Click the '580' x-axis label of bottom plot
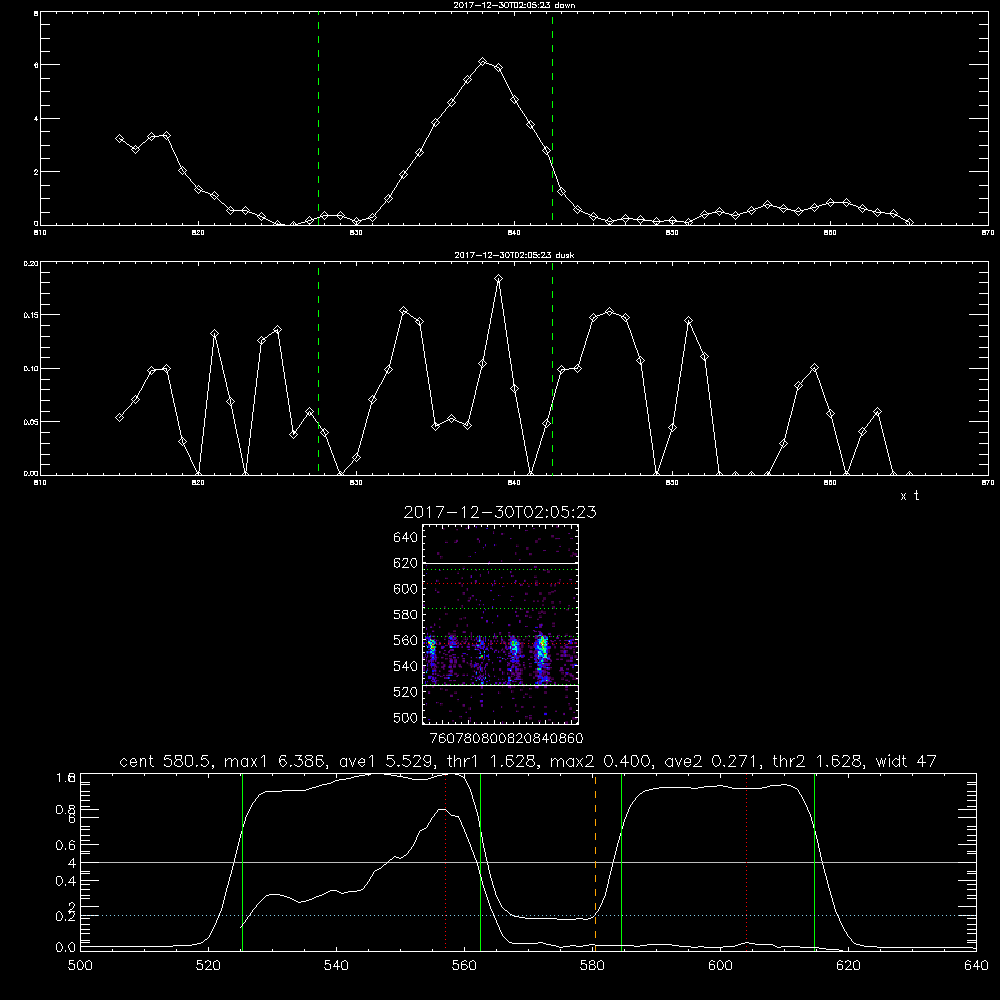The image size is (1000, 1000). click(592, 966)
